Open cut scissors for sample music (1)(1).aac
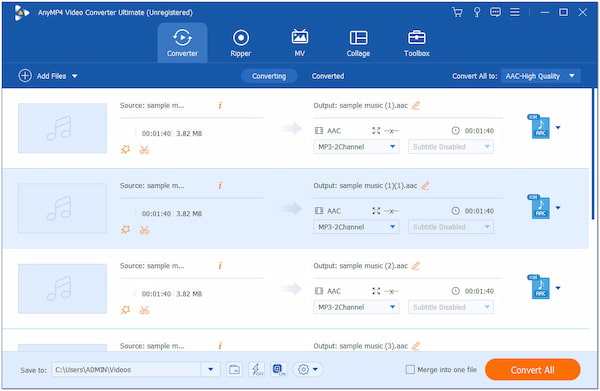Image resolution: width=600 pixels, height=391 pixels. pos(144,230)
